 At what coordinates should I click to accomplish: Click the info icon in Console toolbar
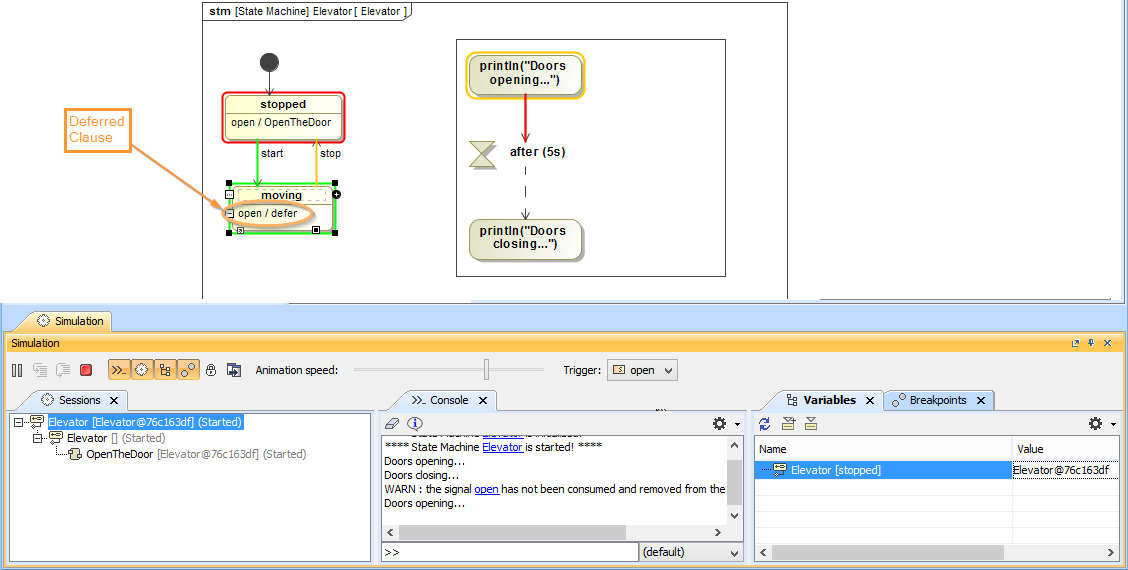414,424
